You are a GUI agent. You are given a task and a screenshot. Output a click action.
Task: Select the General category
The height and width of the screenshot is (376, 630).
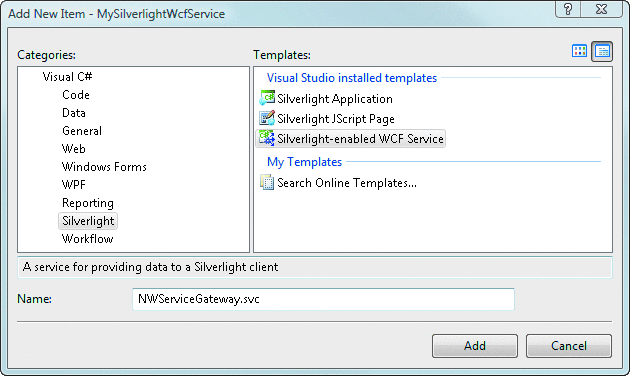pyautogui.click(x=82, y=131)
